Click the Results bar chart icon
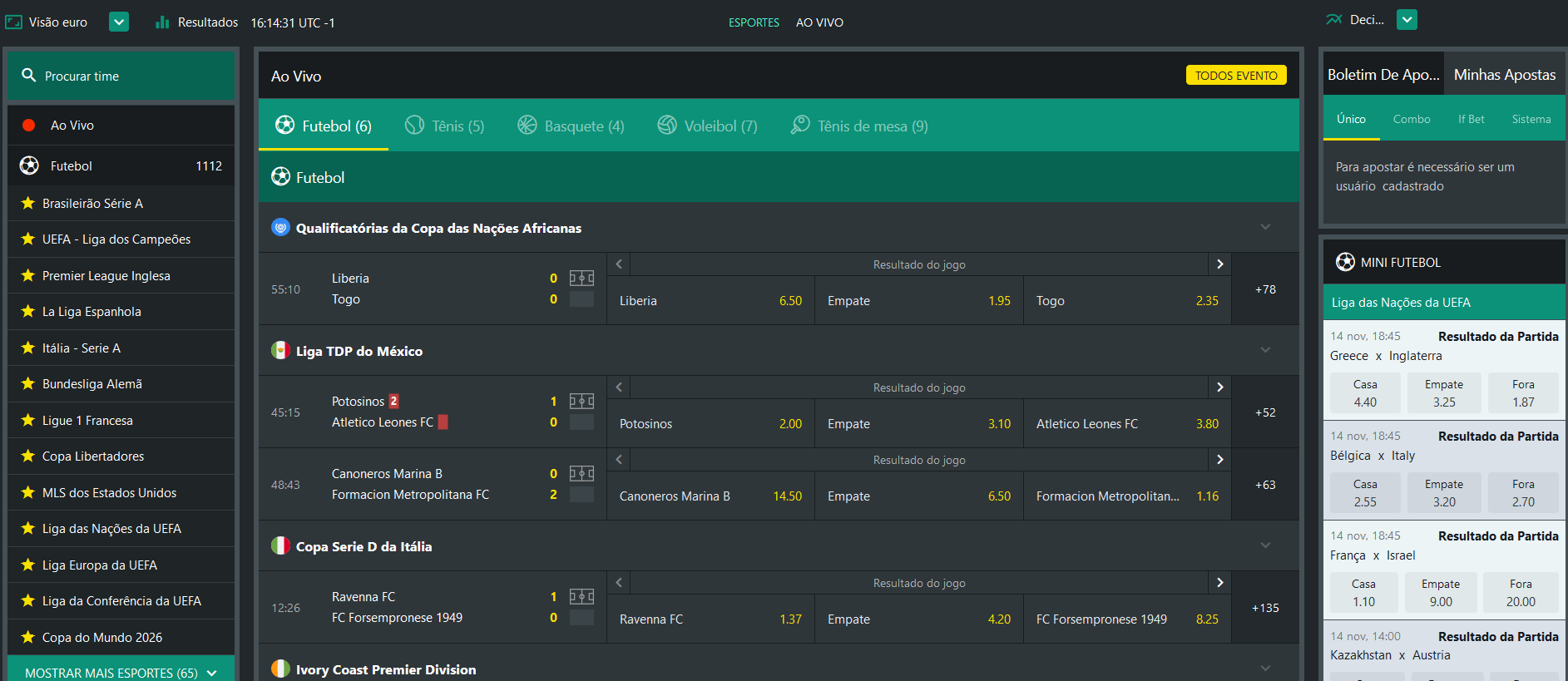Screen dimensions: 1568x681 click(162, 22)
